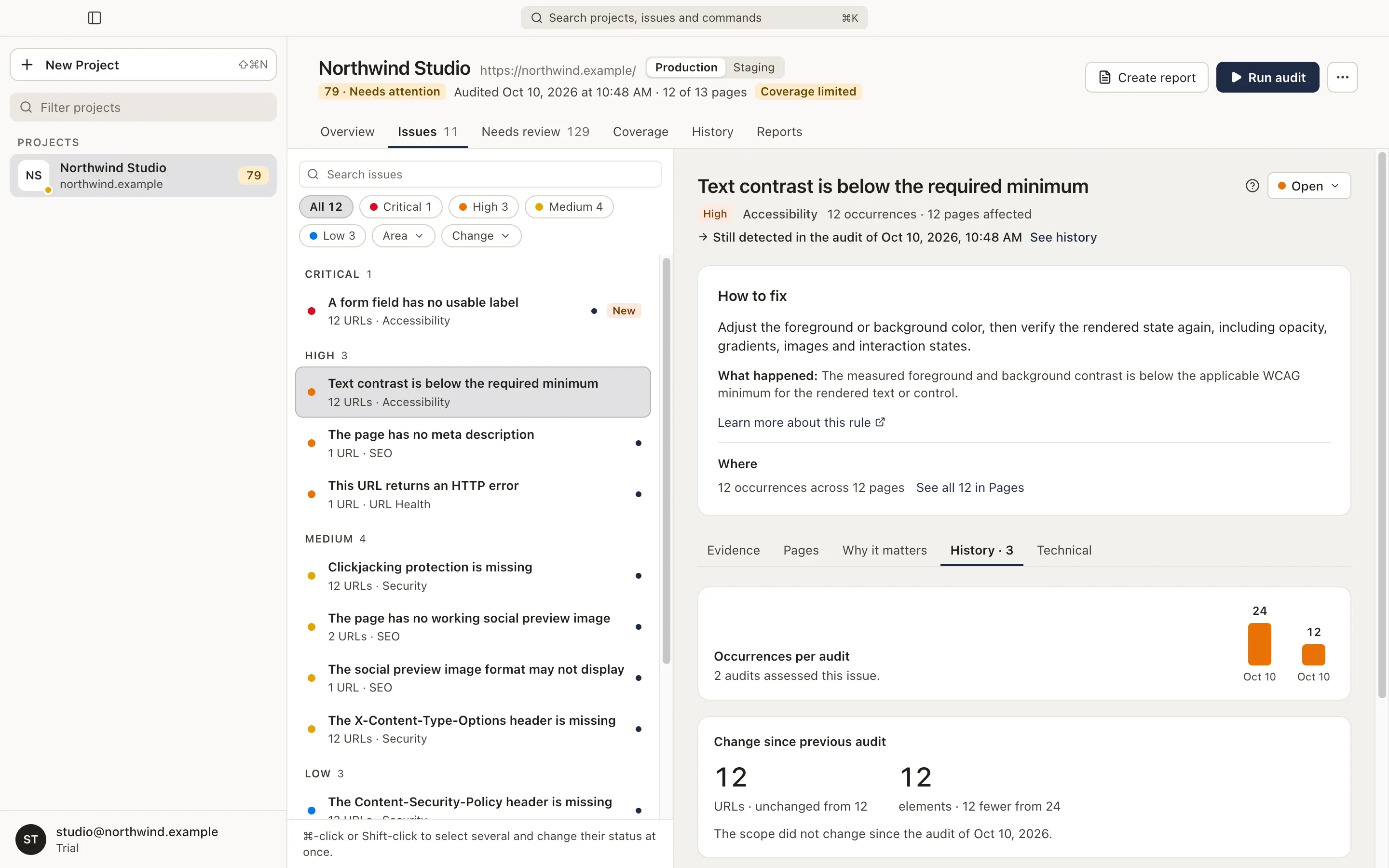This screenshot has height=868, width=1389.
Task: Show the Technical detail tab
Action: [x=1063, y=550]
